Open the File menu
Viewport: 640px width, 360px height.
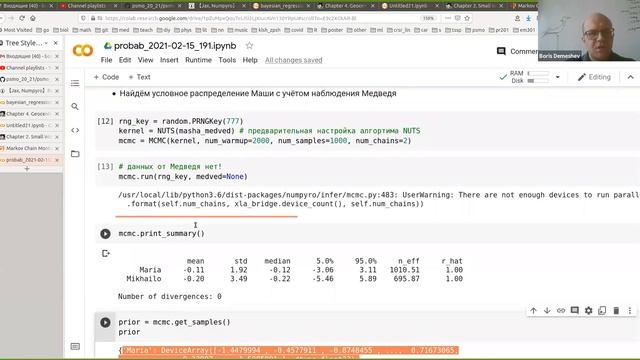tap(106, 60)
